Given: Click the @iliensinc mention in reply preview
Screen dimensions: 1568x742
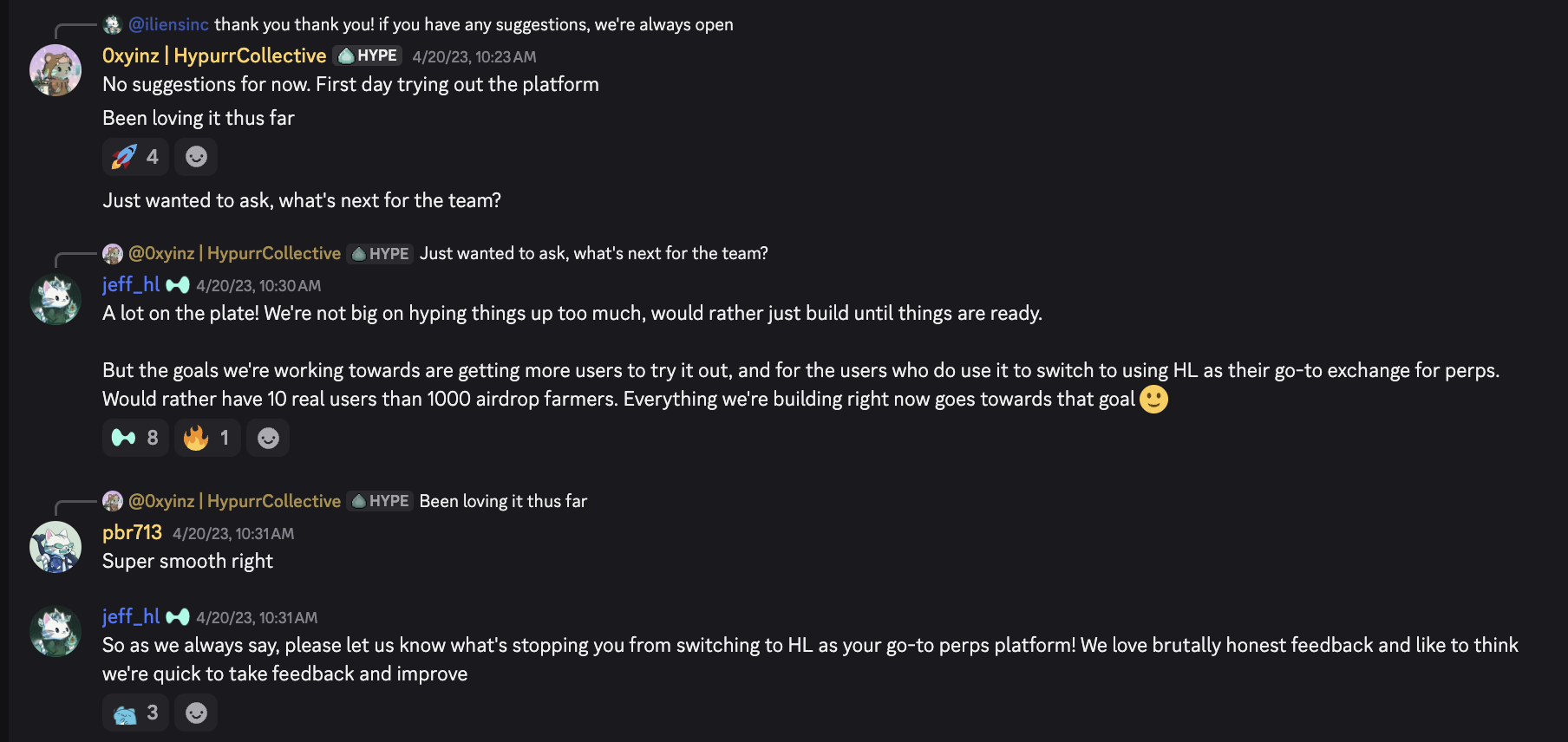Looking at the screenshot, I should (x=168, y=24).
